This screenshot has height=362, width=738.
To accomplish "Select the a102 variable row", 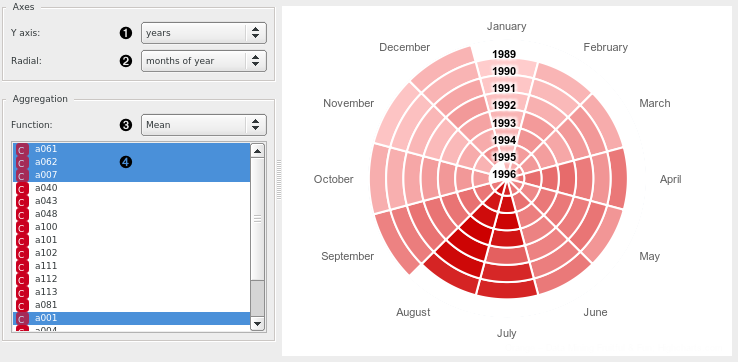I will [x=132, y=253].
